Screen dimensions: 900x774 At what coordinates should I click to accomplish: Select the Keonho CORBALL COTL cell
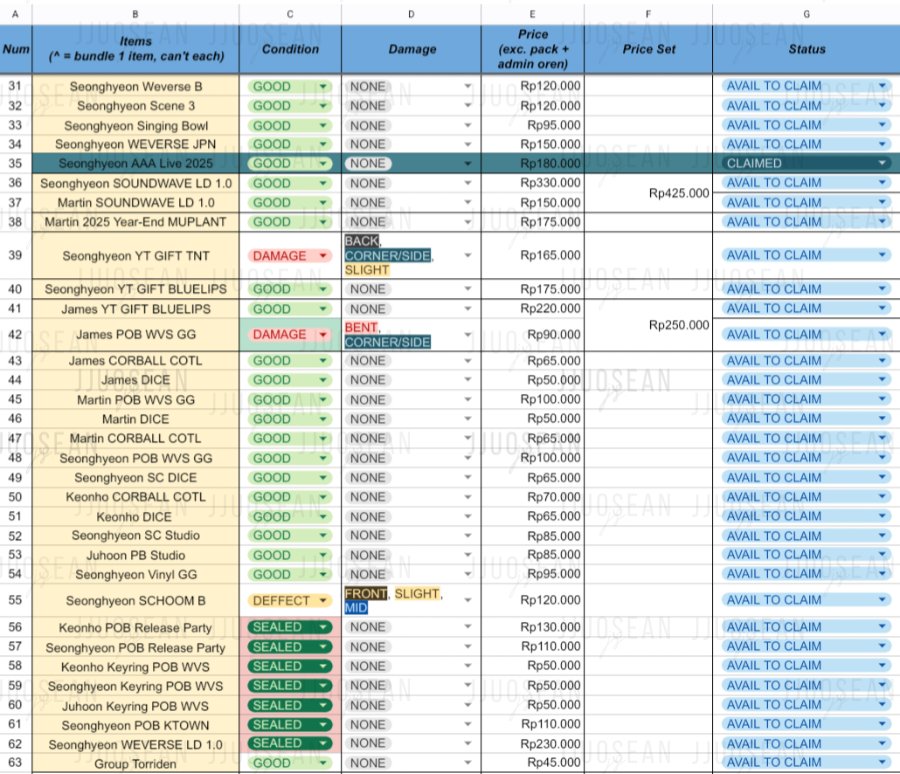pyautogui.click(x=135, y=497)
